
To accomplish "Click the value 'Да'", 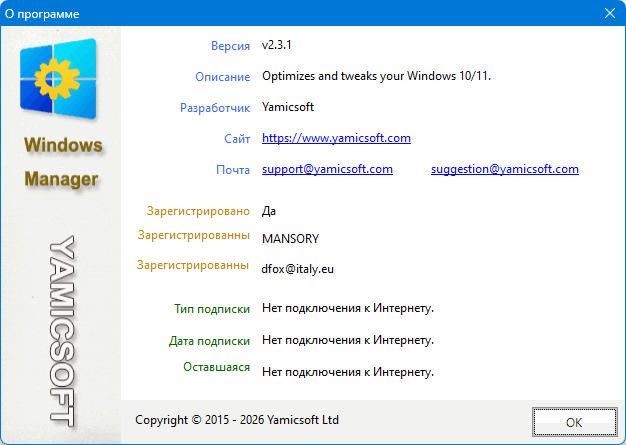I will pos(269,211).
